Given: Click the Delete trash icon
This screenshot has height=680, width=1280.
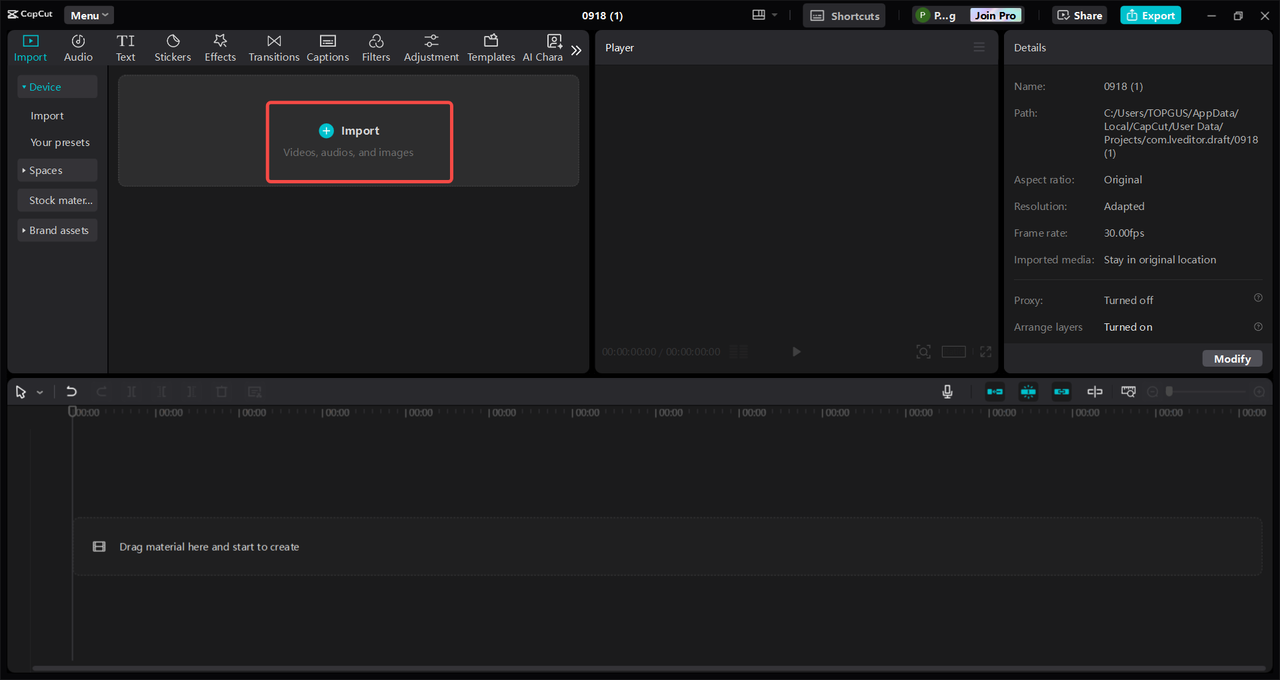Looking at the screenshot, I should (x=222, y=392).
